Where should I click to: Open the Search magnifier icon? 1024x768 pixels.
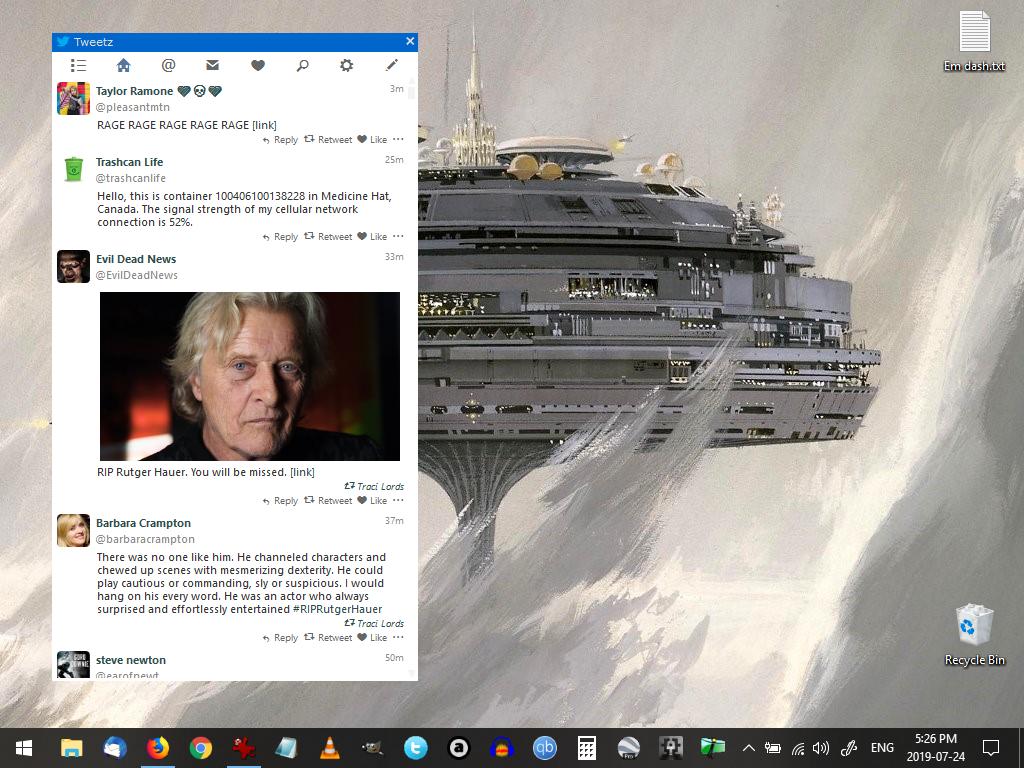[x=302, y=65]
